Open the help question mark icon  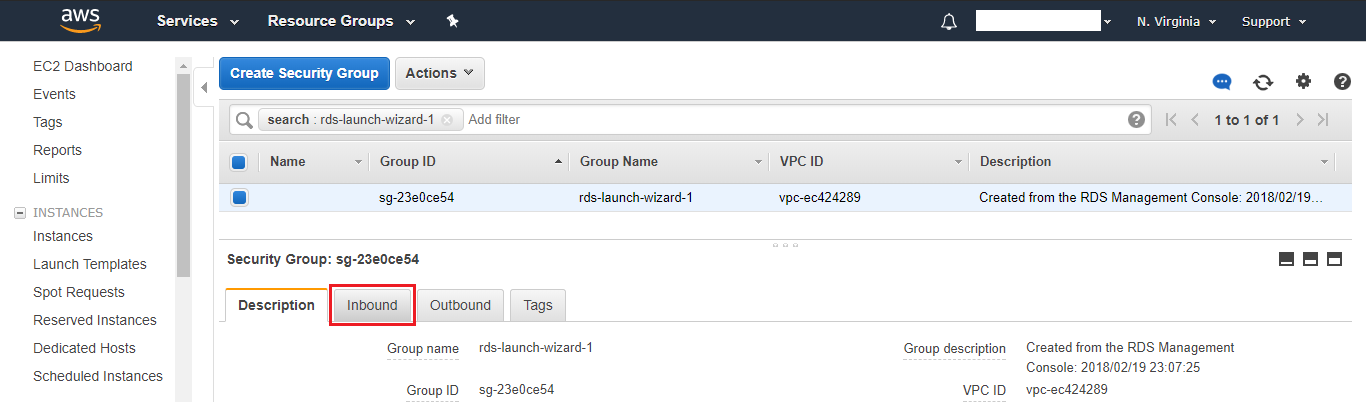[1343, 82]
